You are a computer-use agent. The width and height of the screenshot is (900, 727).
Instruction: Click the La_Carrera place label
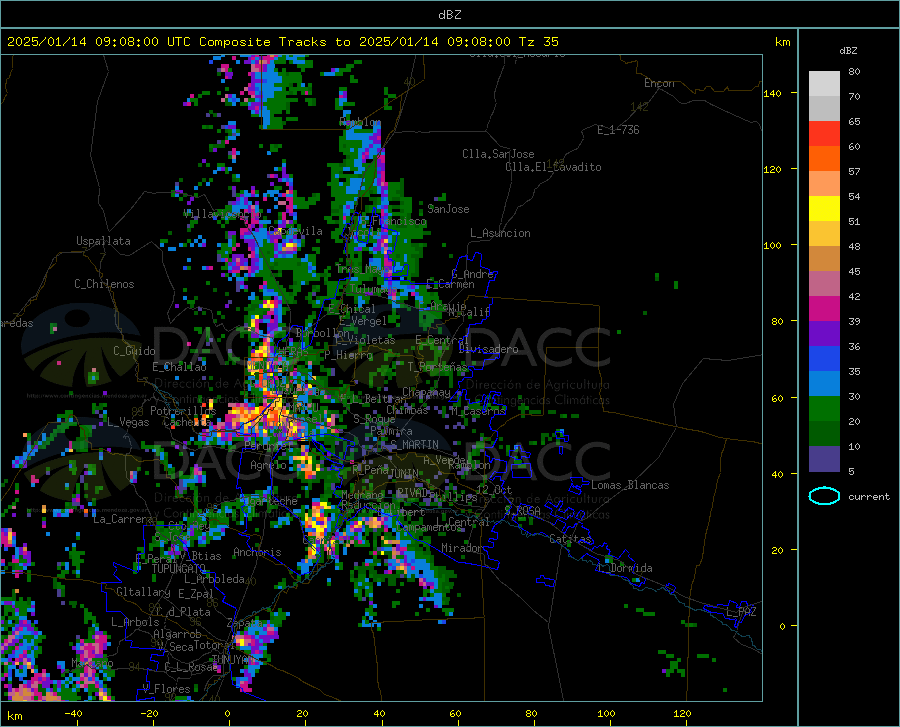pos(123,519)
